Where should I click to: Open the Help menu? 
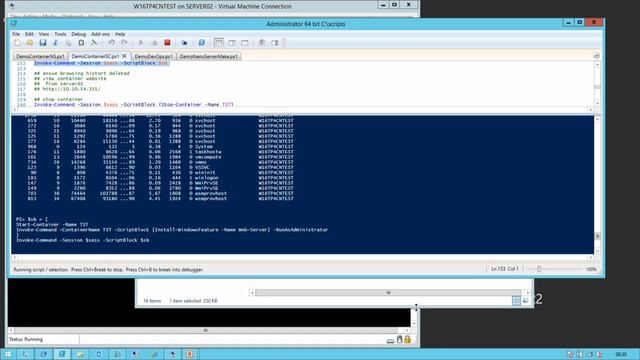tap(120, 34)
